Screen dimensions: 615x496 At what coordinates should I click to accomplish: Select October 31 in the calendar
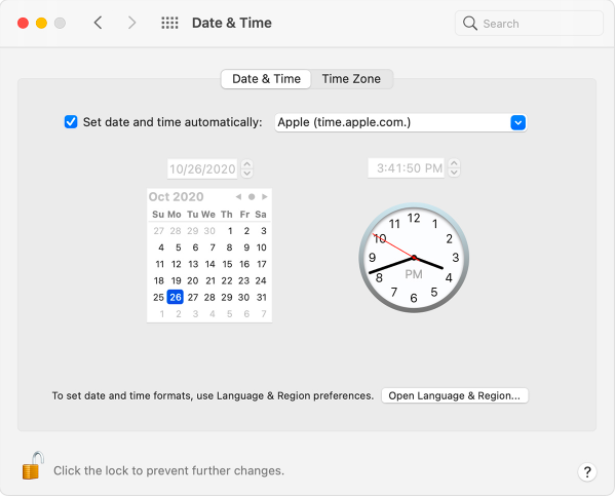coord(262,297)
